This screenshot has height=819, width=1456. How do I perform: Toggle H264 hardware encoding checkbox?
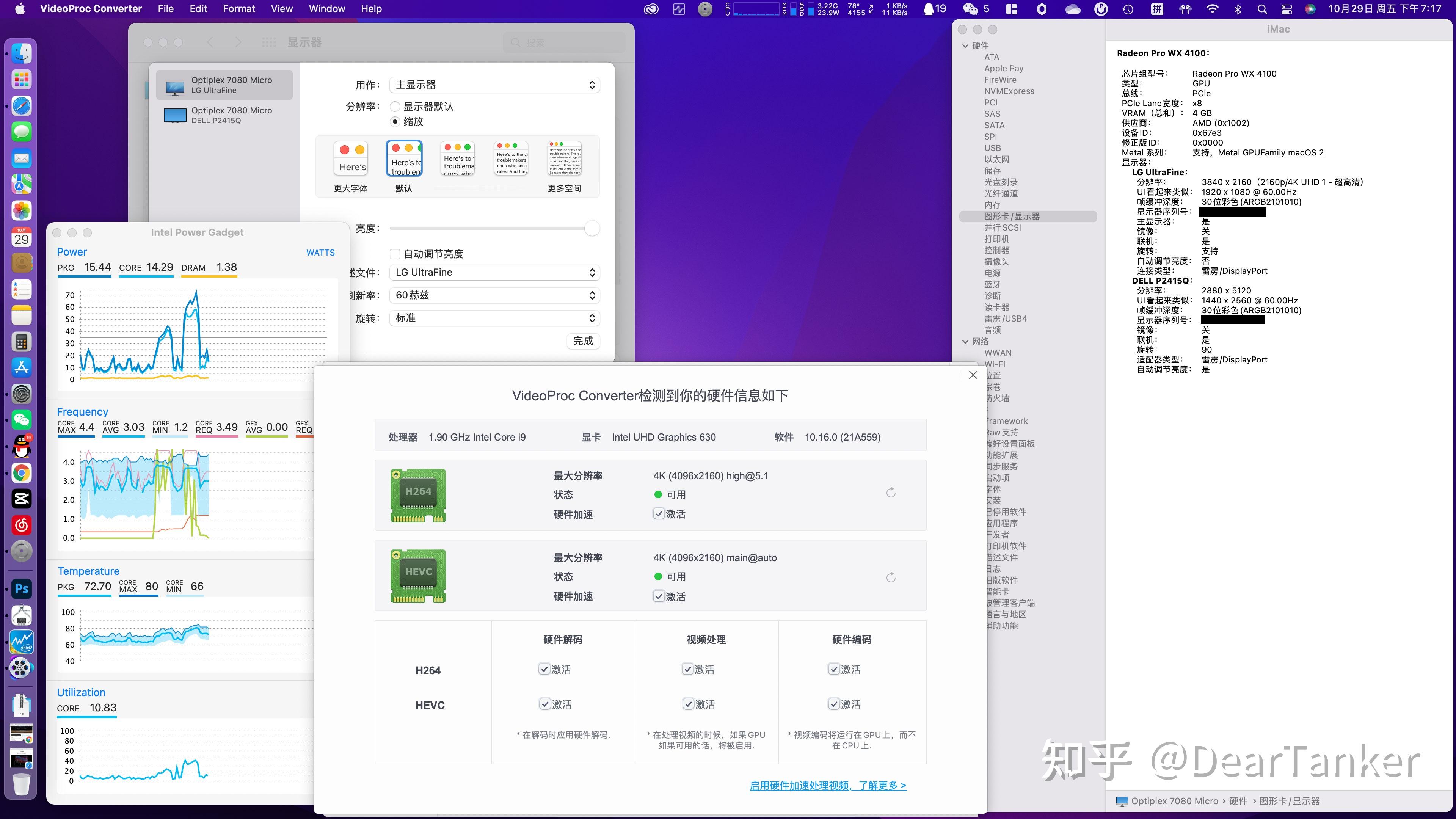(834, 669)
